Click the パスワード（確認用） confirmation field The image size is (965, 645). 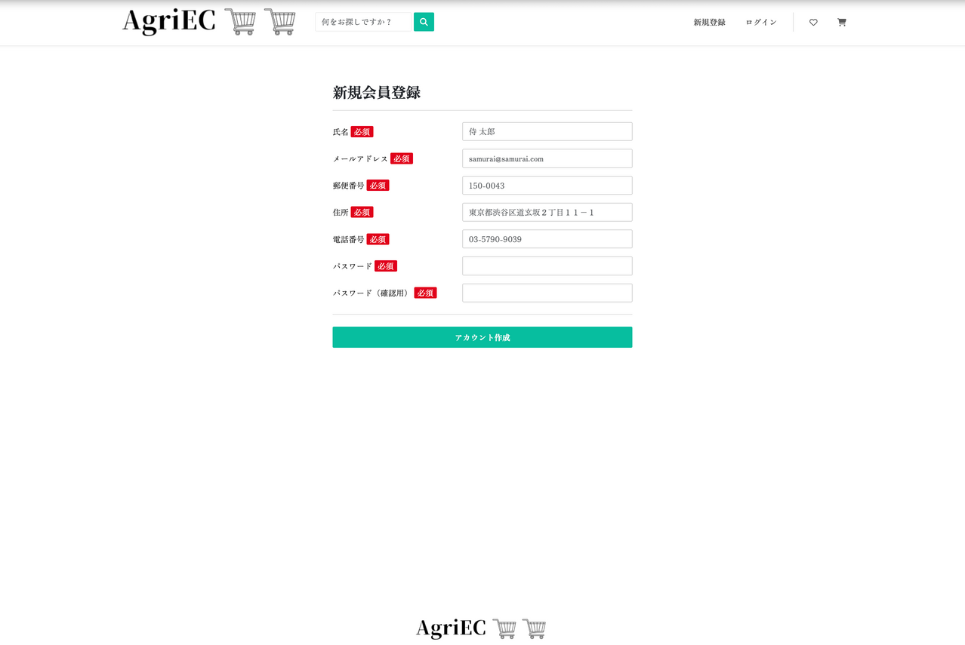pos(547,293)
